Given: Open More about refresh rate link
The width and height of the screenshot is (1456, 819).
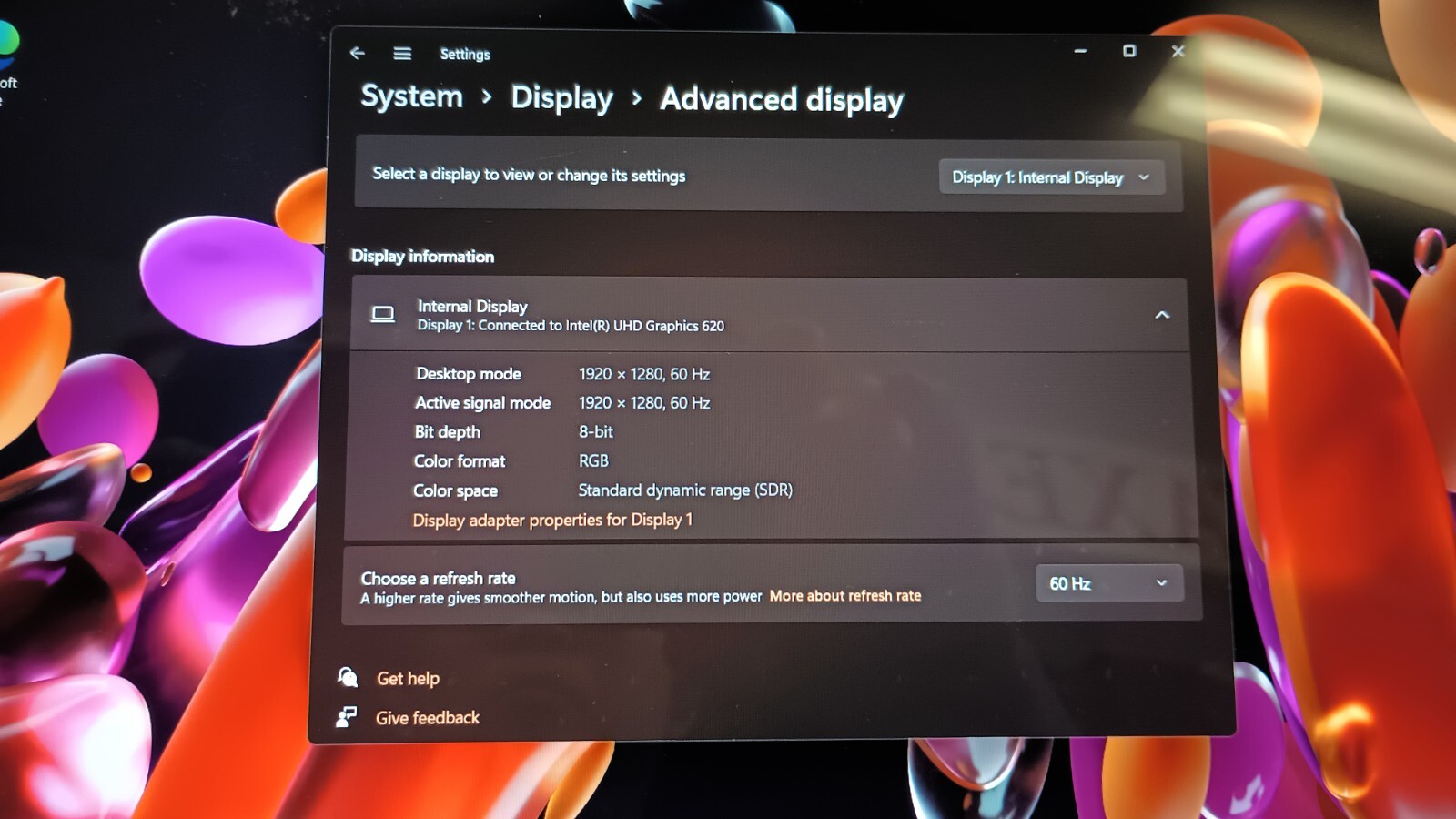Looking at the screenshot, I should click(x=845, y=596).
